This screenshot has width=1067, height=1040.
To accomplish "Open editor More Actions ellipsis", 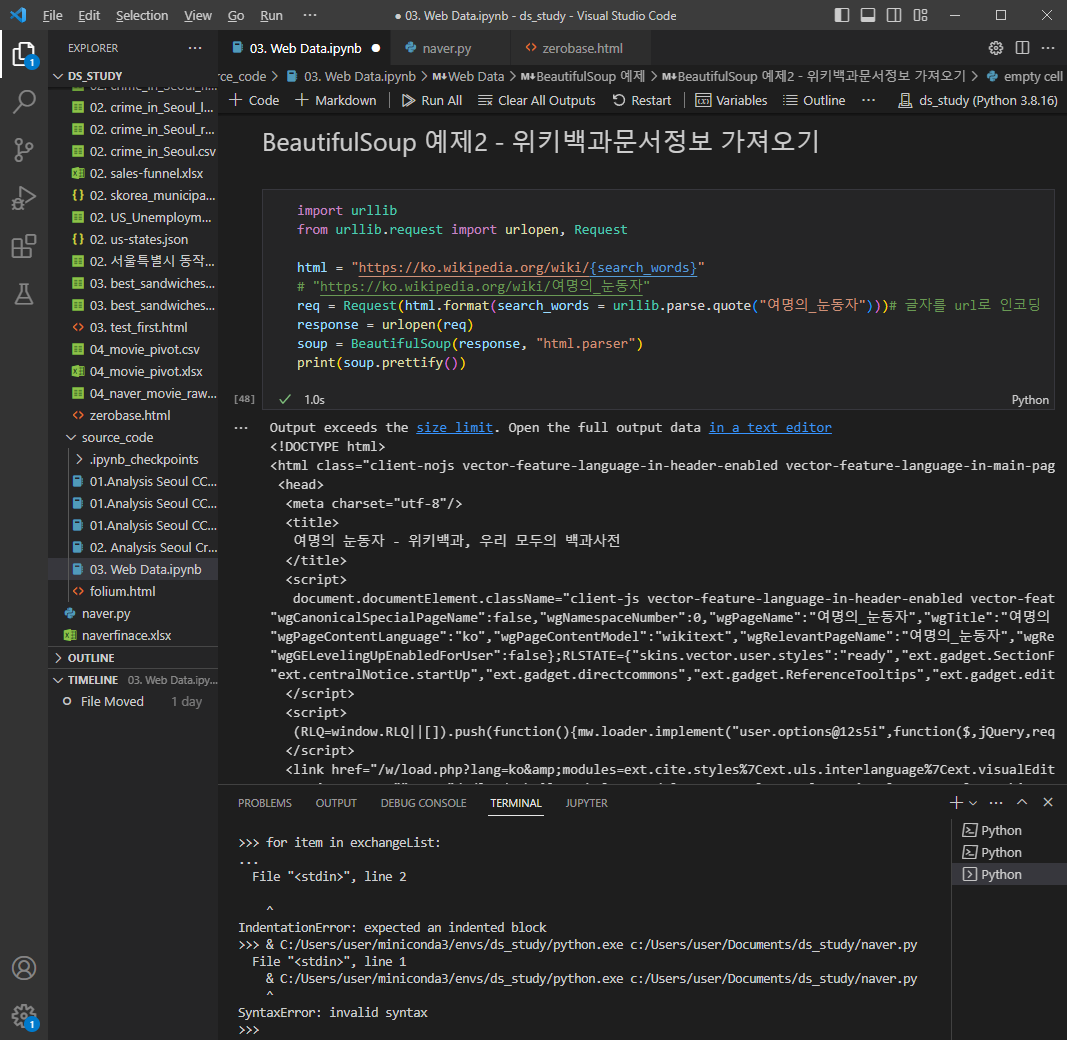I will click(x=1048, y=48).
